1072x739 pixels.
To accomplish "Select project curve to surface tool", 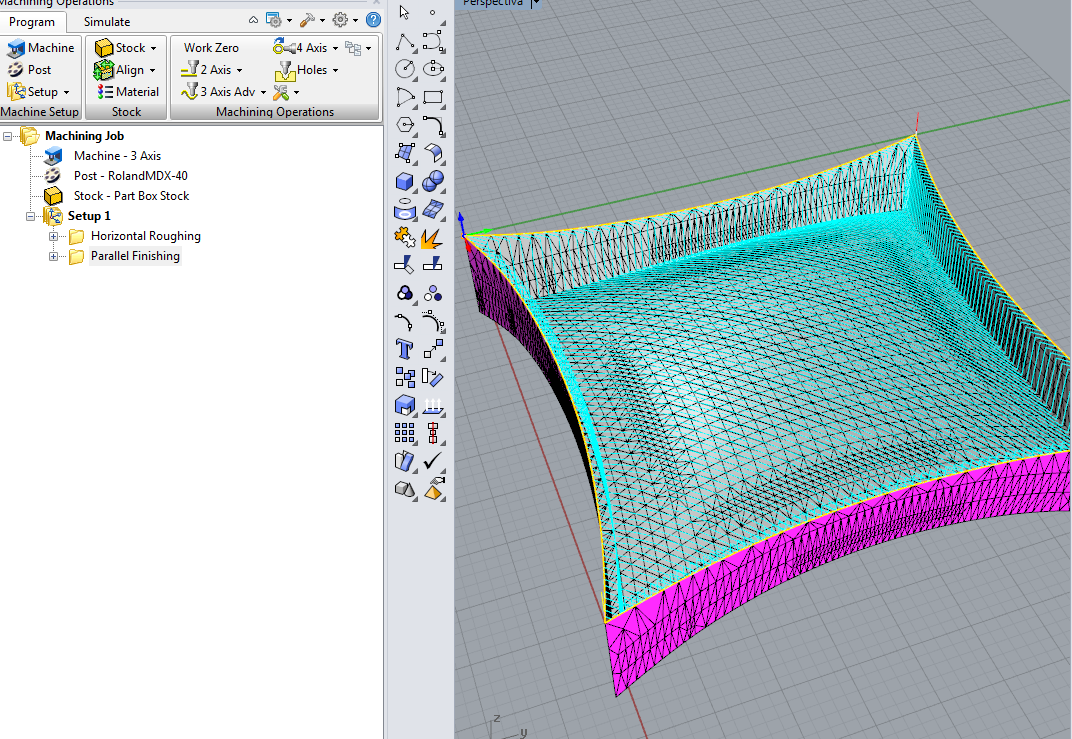I will tap(405, 209).
